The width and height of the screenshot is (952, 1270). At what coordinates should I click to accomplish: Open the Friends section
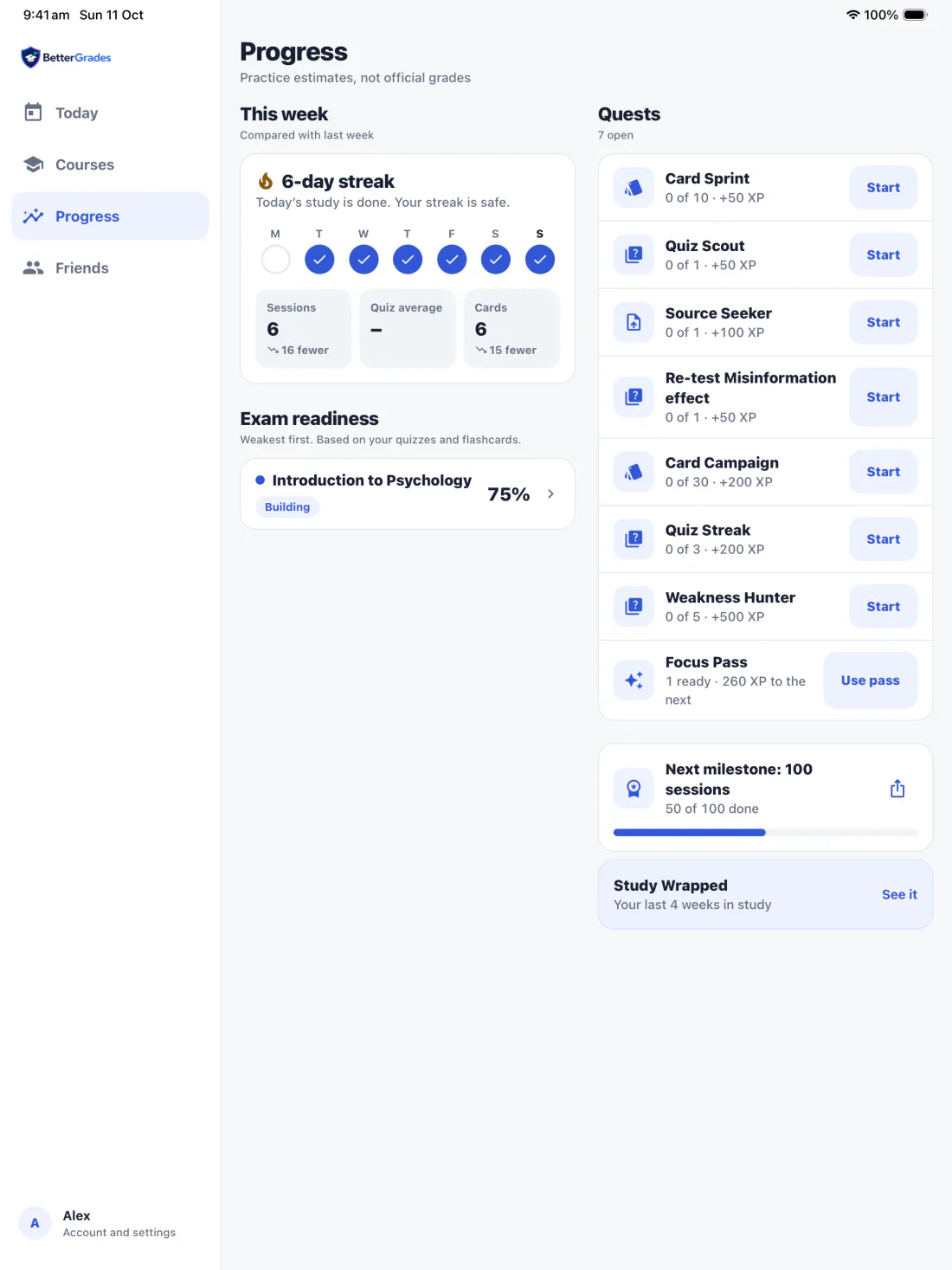point(110,268)
